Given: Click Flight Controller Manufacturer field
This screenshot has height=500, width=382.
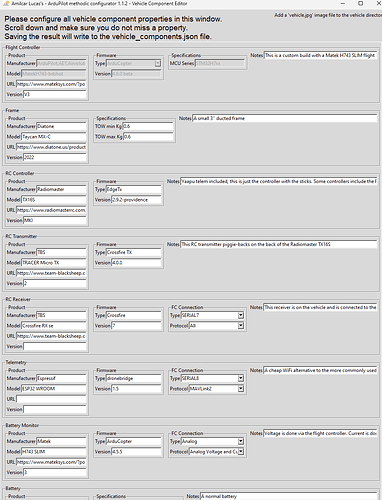Looking at the screenshot, I should tap(61, 63).
